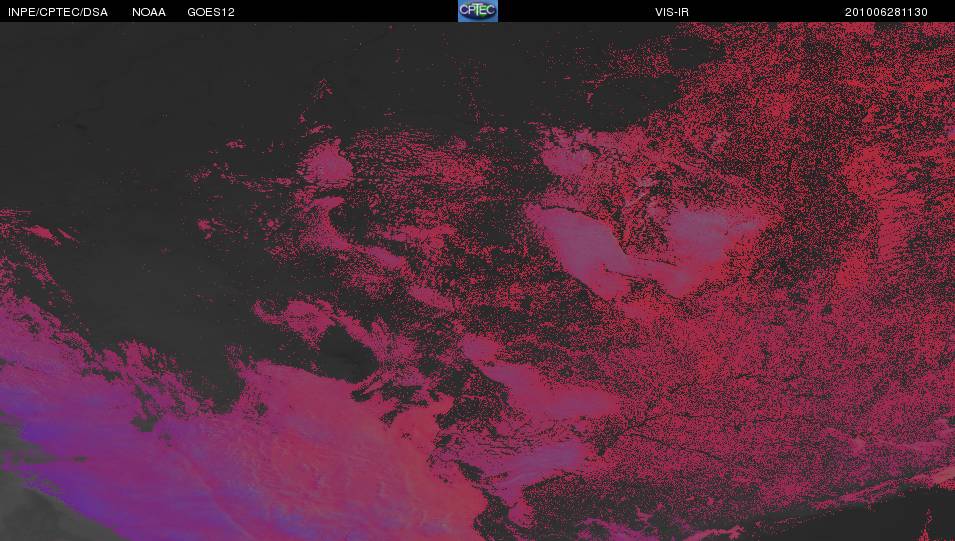
Task: Click the CPTEC logo in header
Action: pos(478,11)
